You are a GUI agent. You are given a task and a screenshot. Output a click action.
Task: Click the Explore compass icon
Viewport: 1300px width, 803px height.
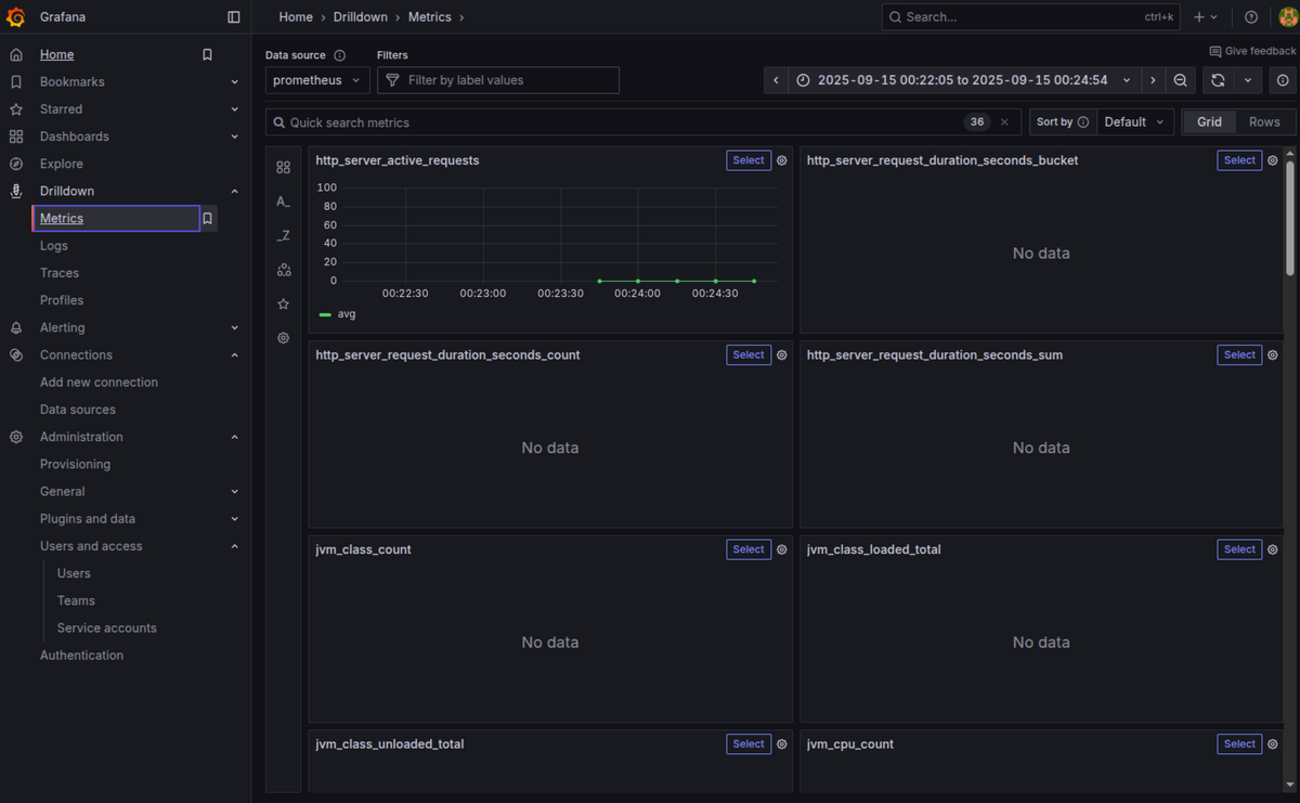coord(16,164)
